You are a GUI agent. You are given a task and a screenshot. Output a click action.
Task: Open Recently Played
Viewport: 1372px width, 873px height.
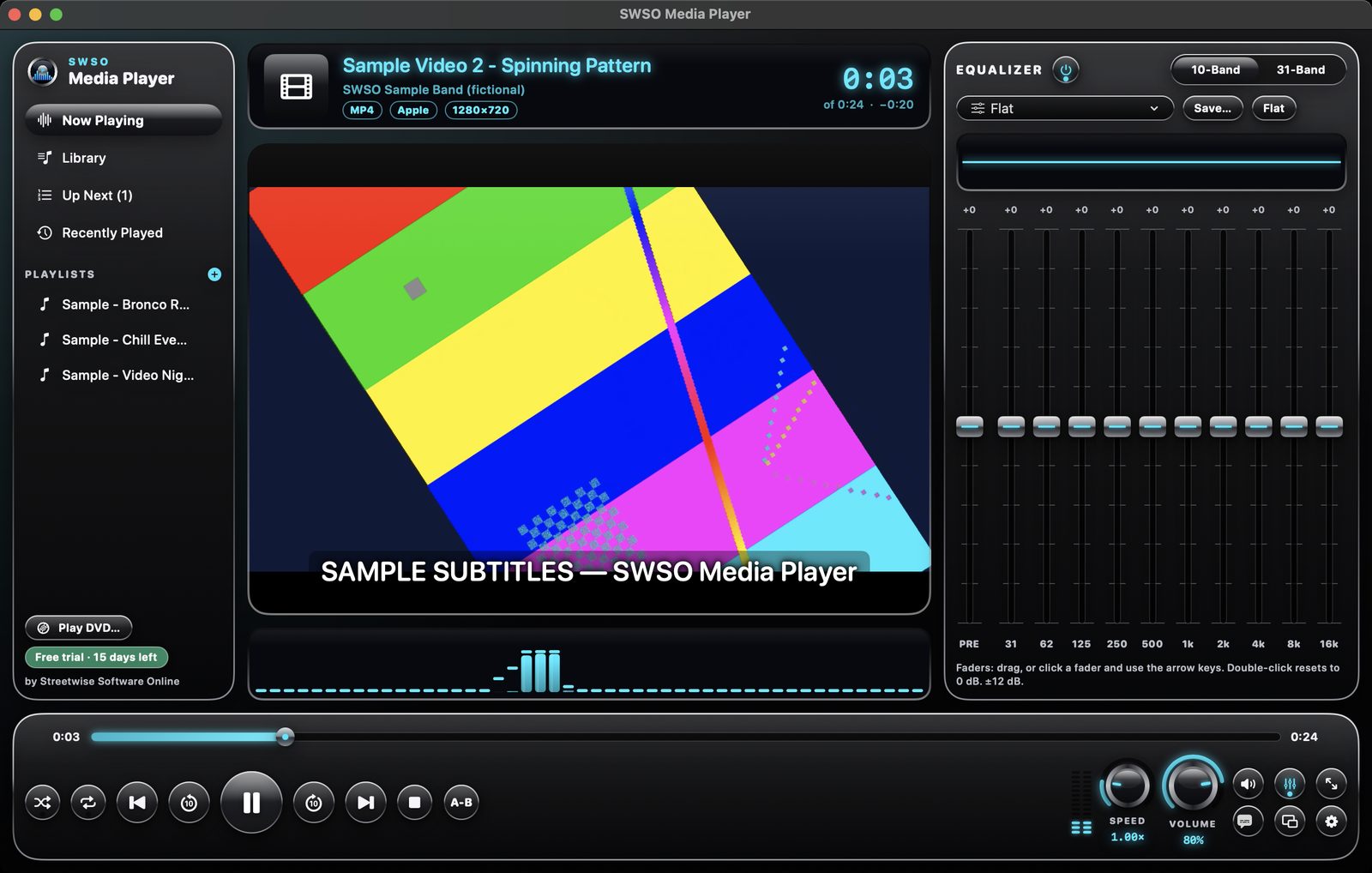point(123,232)
